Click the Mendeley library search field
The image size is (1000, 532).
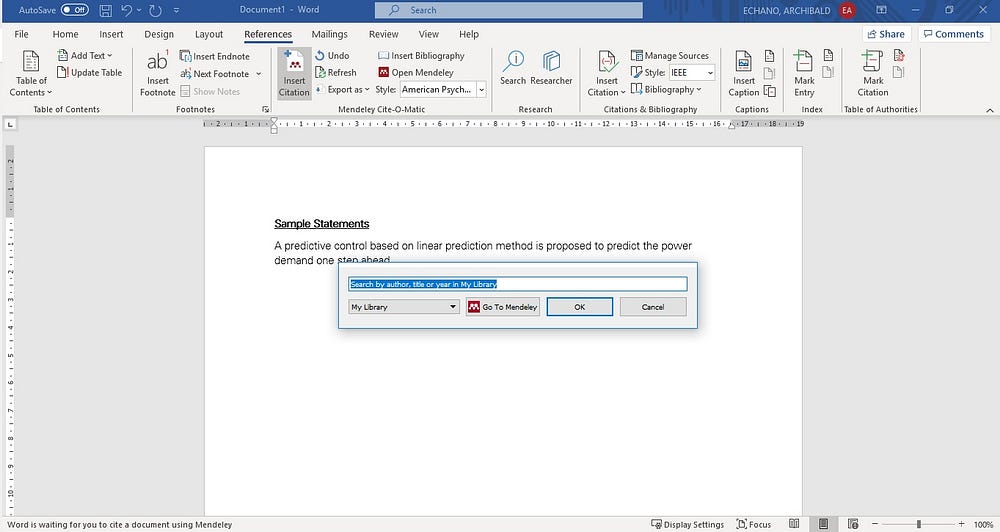(x=517, y=284)
